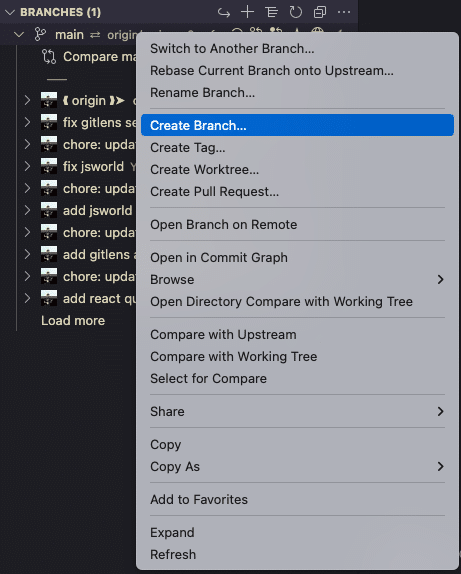Viewport: 461px width, 574px height.
Task: Click the collapse all icon in Branches header
Action: 320,12
